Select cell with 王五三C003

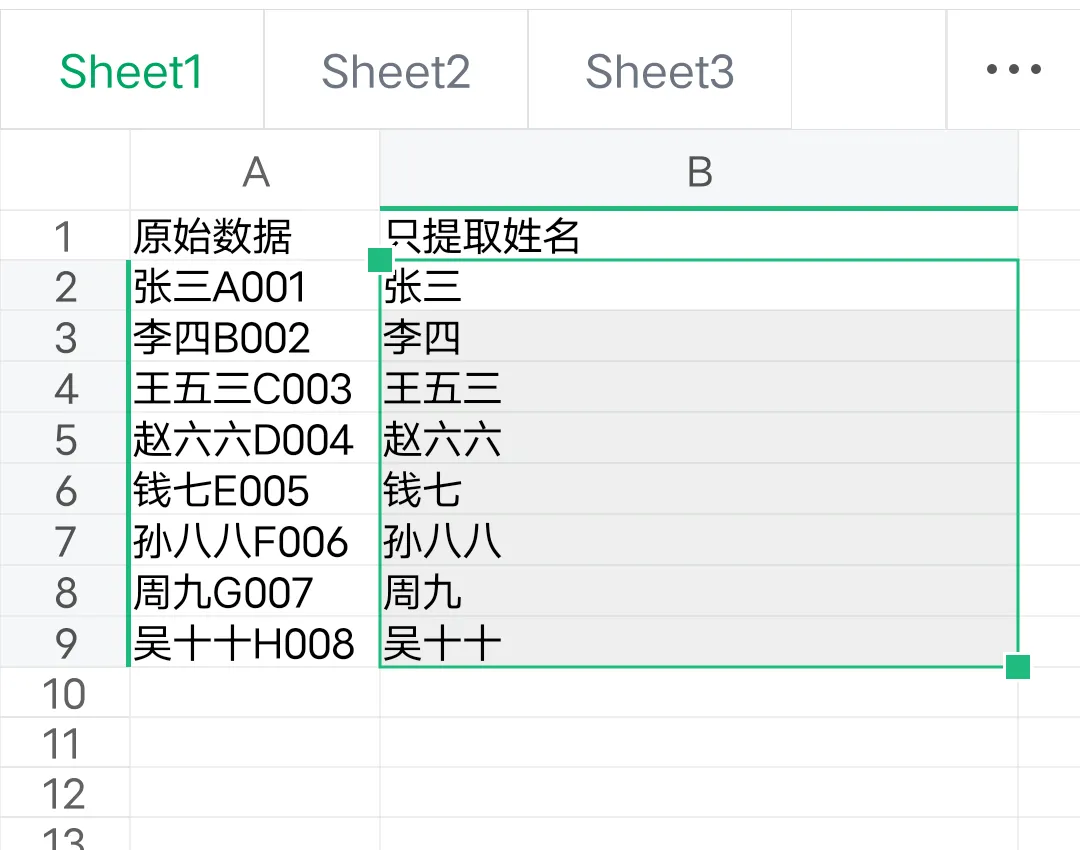click(x=255, y=389)
